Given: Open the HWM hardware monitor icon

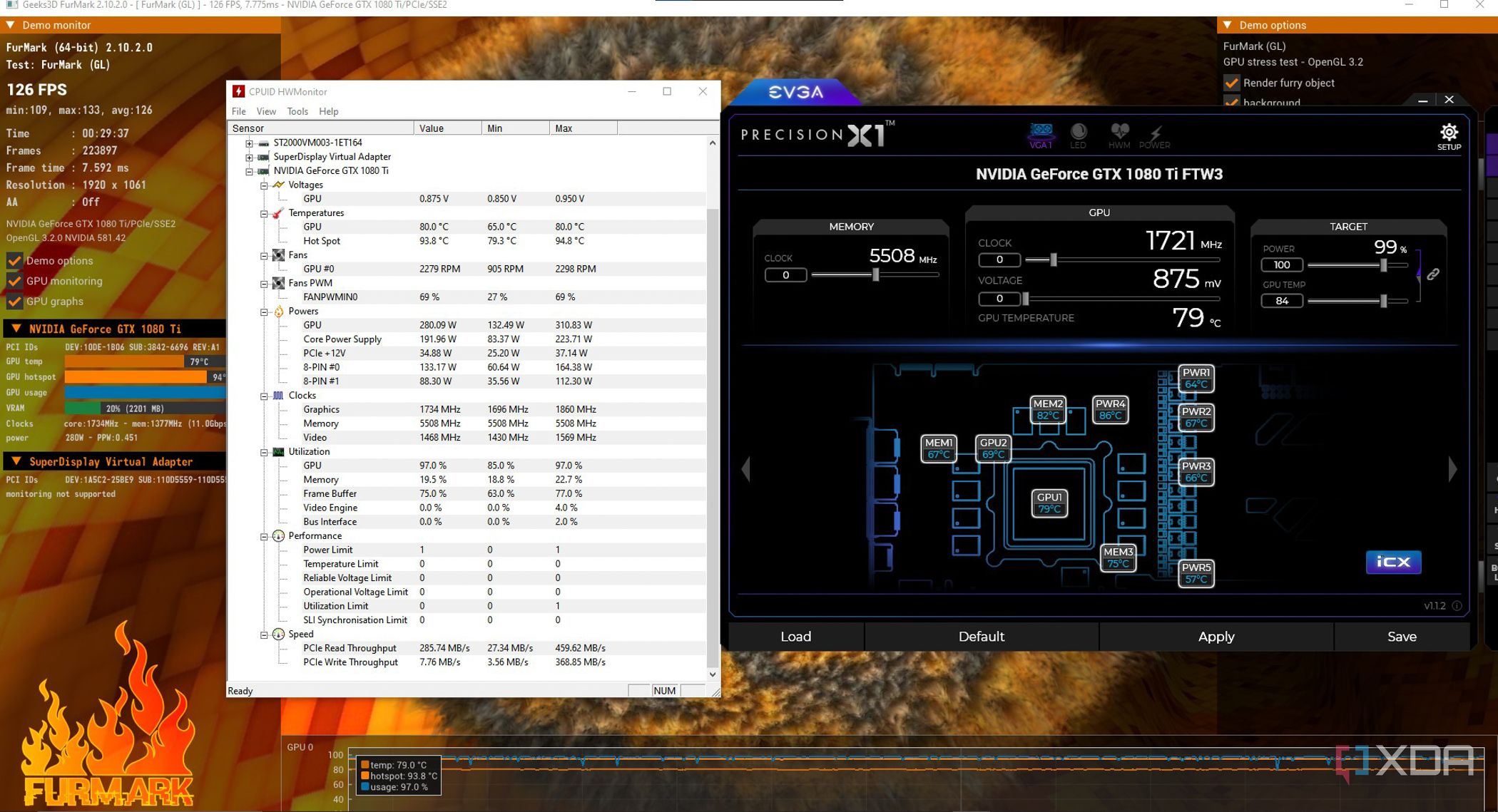Looking at the screenshot, I should pyautogui.click(x=1119, y=135).
